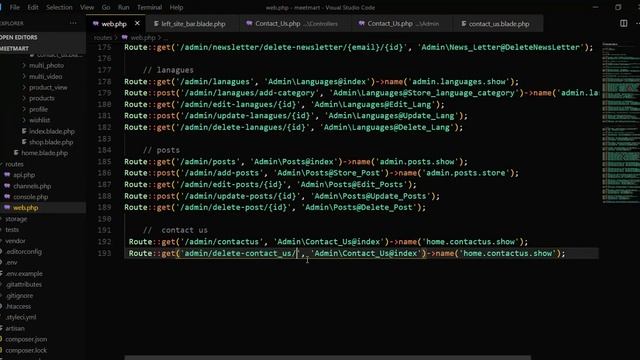Open index.blade.php in explorer
The image size is (640, 360).
51,131
